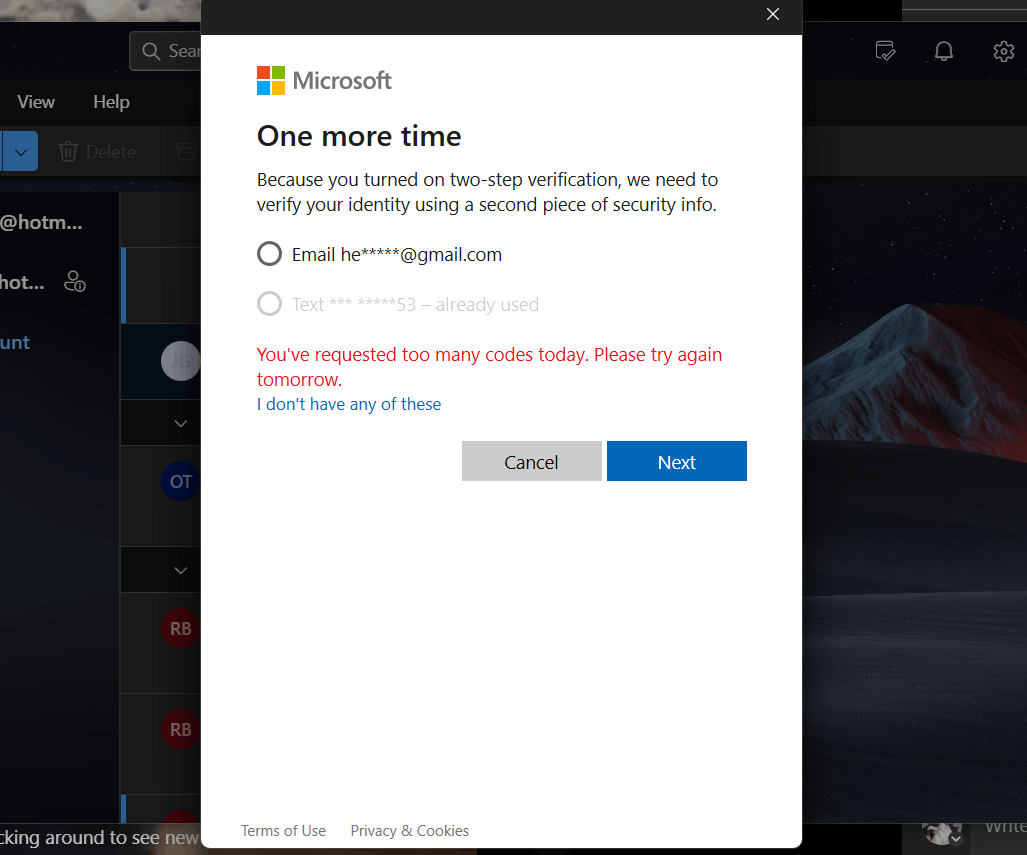The height and width of the screenshot is (855, 1027).
Task: Click the Delete trash icon in the toolbar
Action: tap(68, 151)
